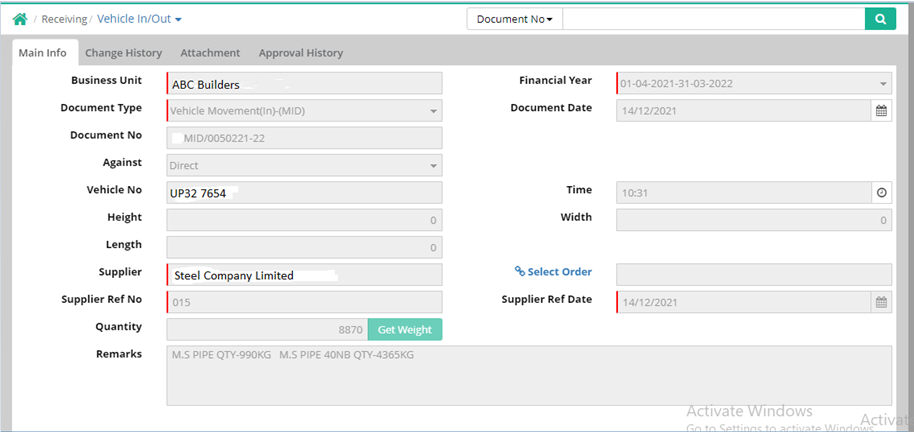Viewport: 914px width, 432px height.
Task: Click the Vehicle No field
Action: [x=304, y=193]
